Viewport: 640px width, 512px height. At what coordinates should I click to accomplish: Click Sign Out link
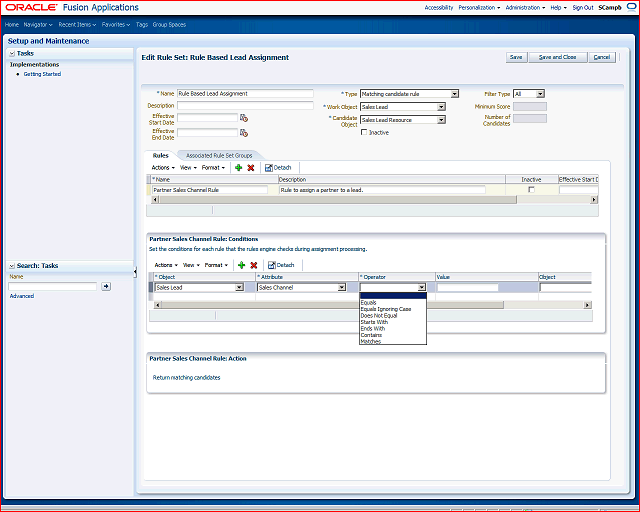pos(582,7)
